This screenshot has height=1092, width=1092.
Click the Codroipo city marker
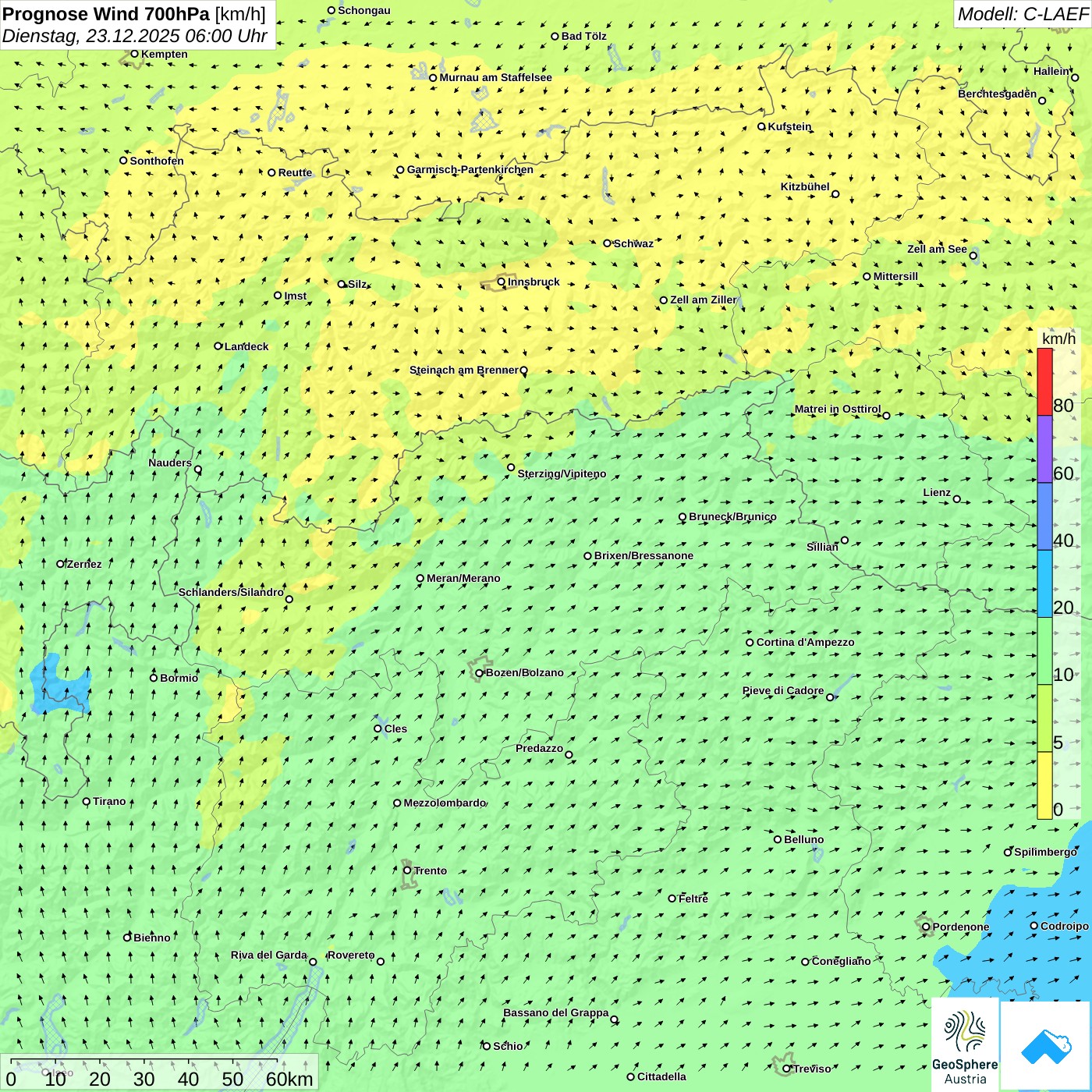tap(1034, 926)
